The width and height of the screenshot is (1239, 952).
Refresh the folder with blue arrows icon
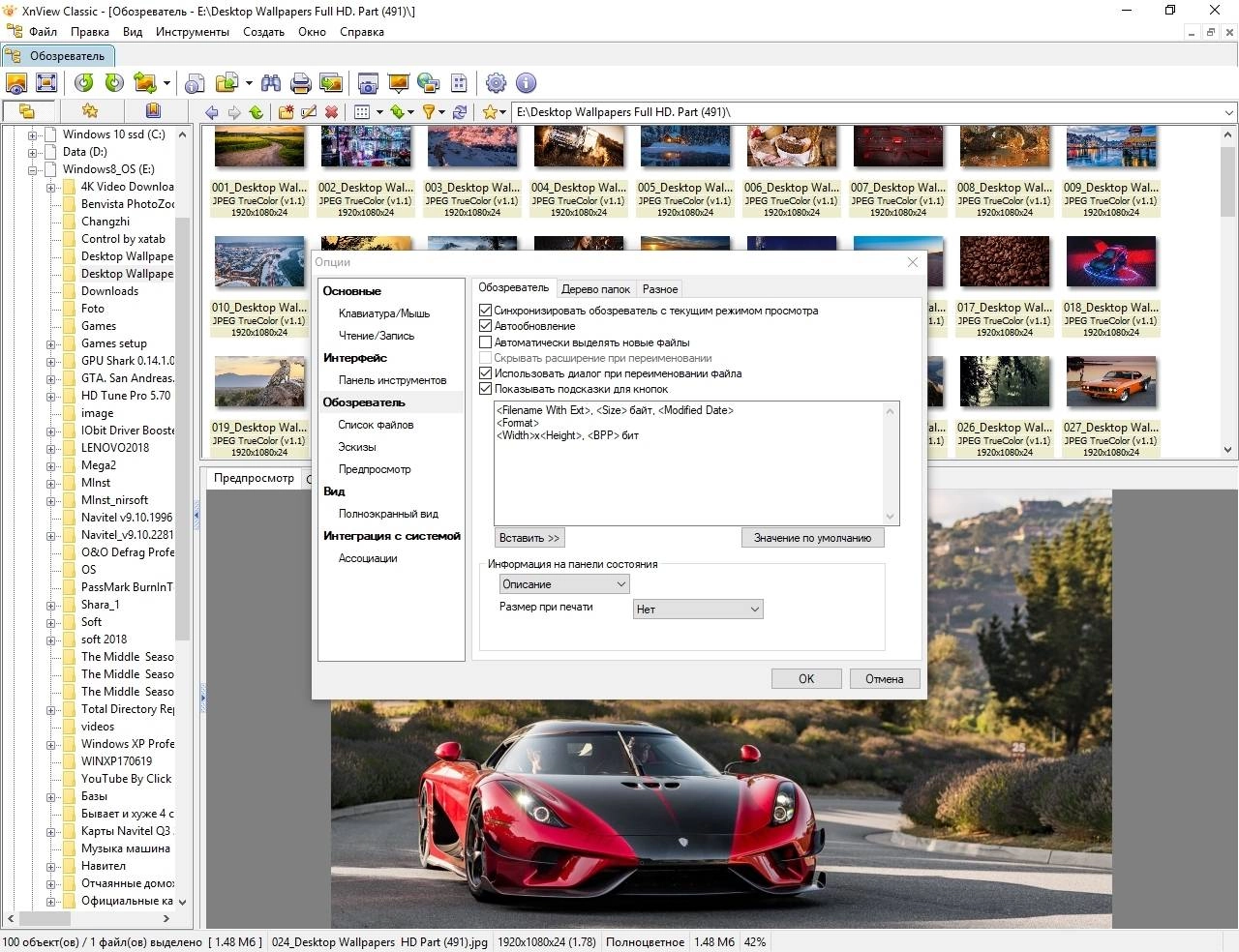click(460, 112)
